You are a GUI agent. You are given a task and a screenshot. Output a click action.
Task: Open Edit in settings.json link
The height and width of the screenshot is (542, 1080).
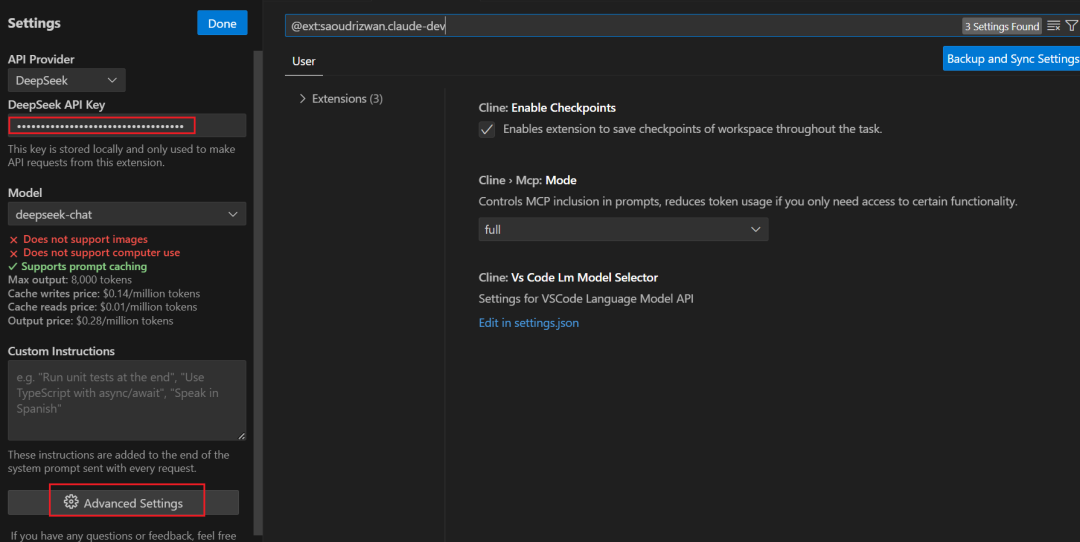click(x=528, y=322)
